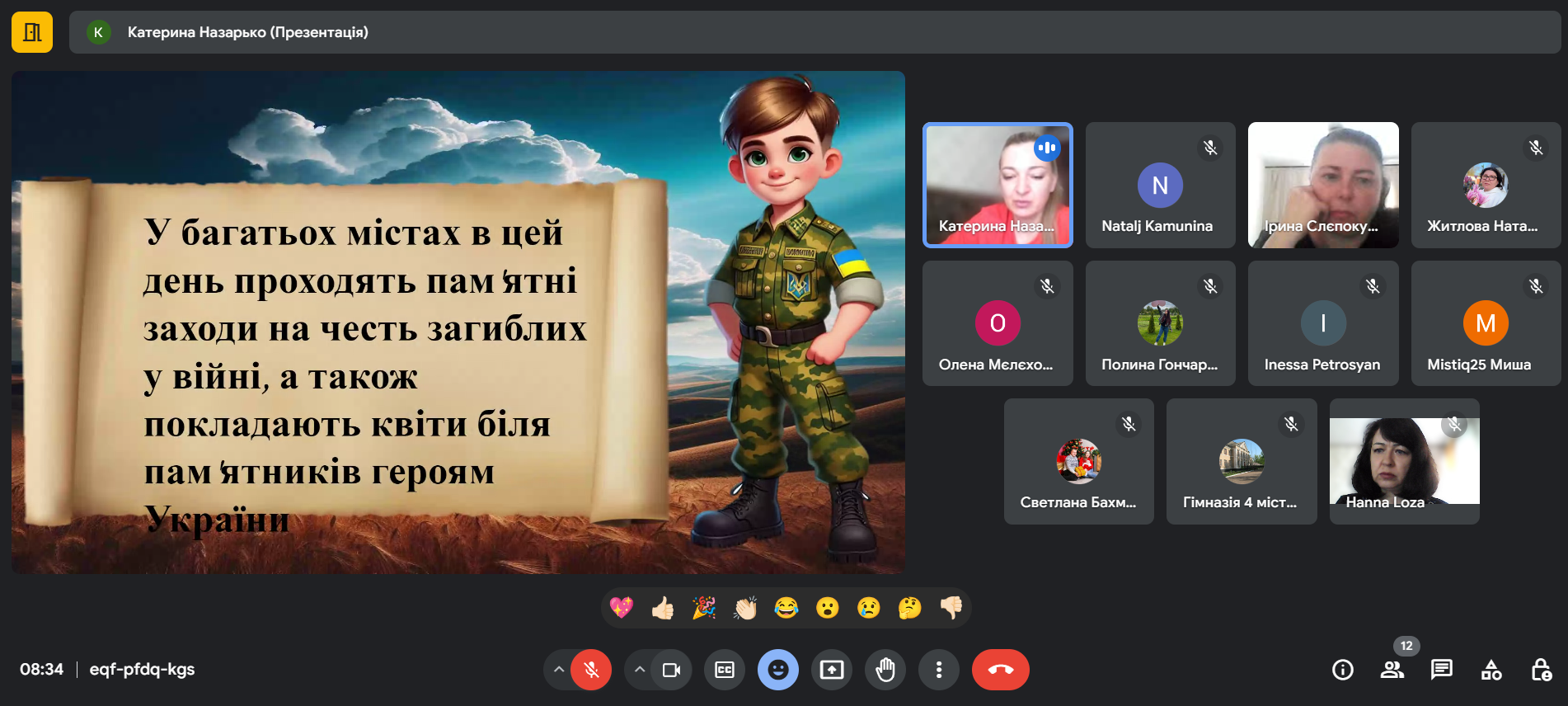
Task: Send the party popper emoji reaction
Action: tap(703, 608)
